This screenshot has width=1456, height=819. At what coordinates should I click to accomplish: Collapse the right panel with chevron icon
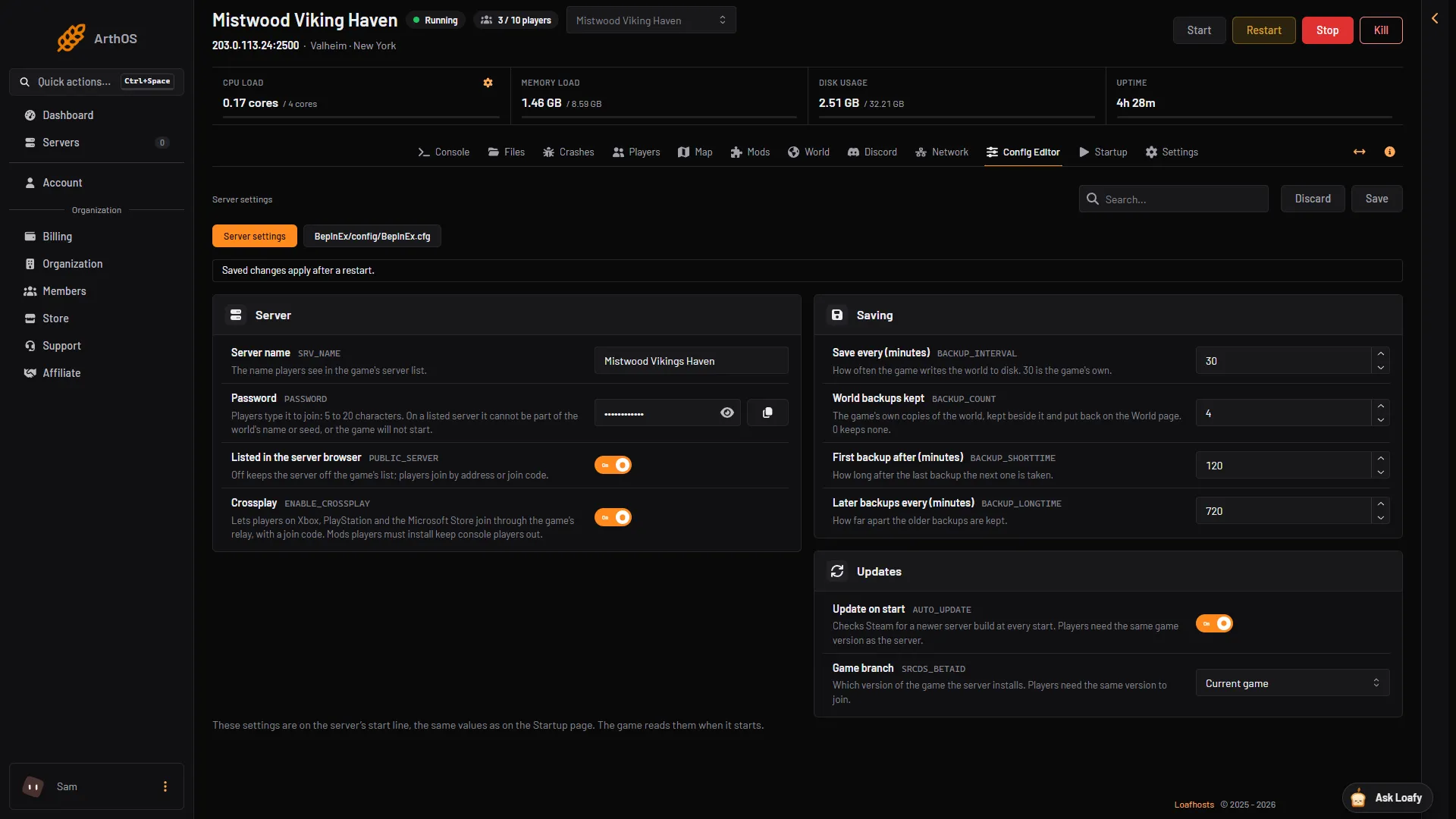coord(1435,18)
